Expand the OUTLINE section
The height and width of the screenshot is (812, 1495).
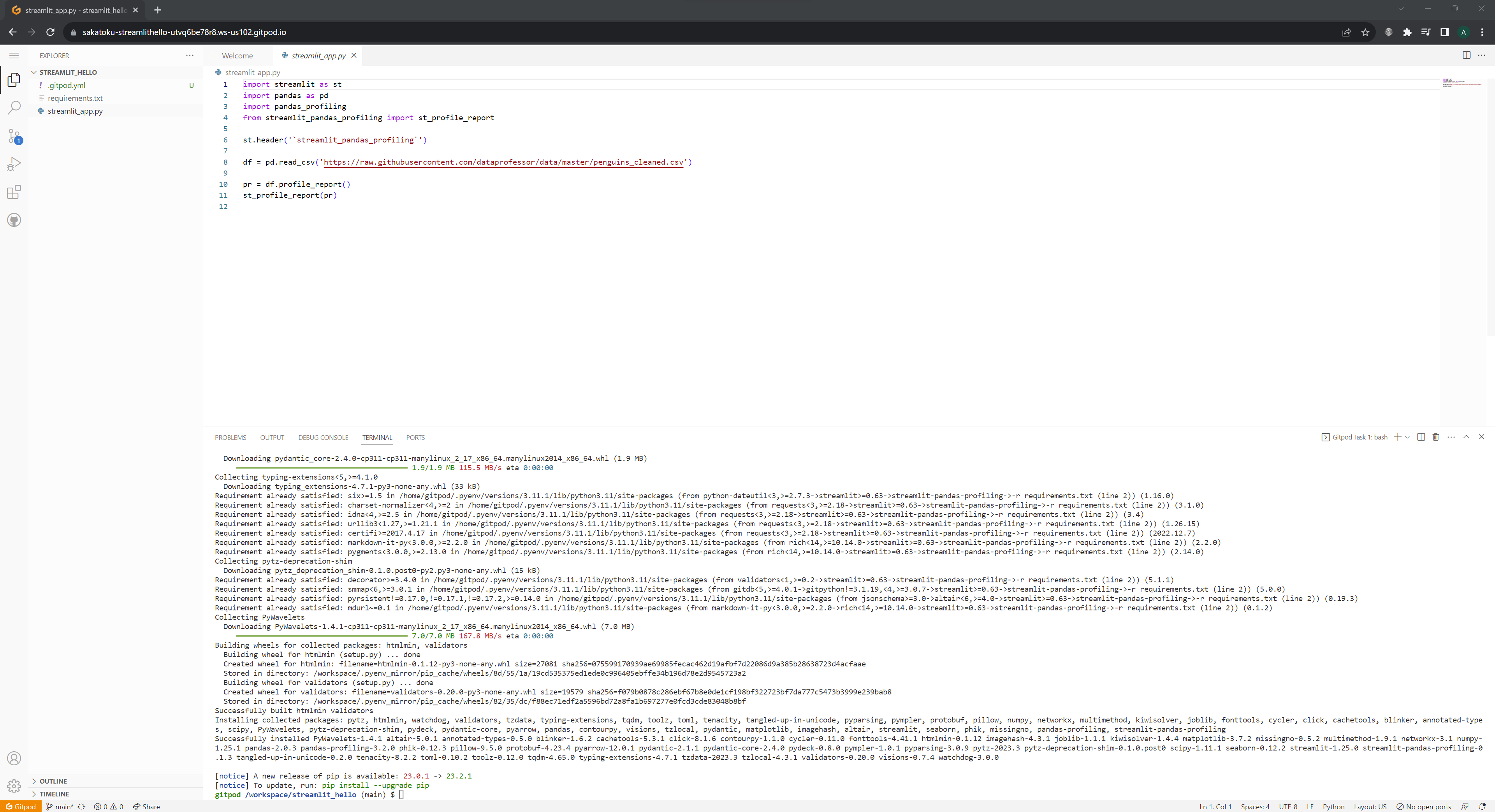tap(53, 780)
